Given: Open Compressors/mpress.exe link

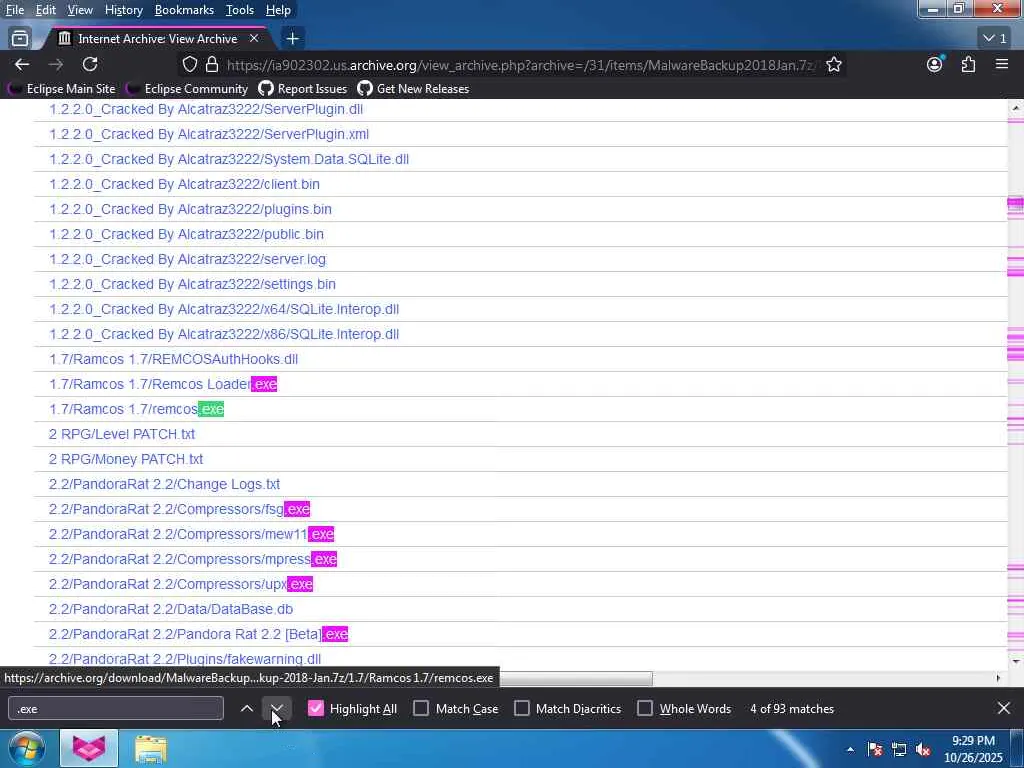Looking at the screenshot, I should tap(193, 559).
